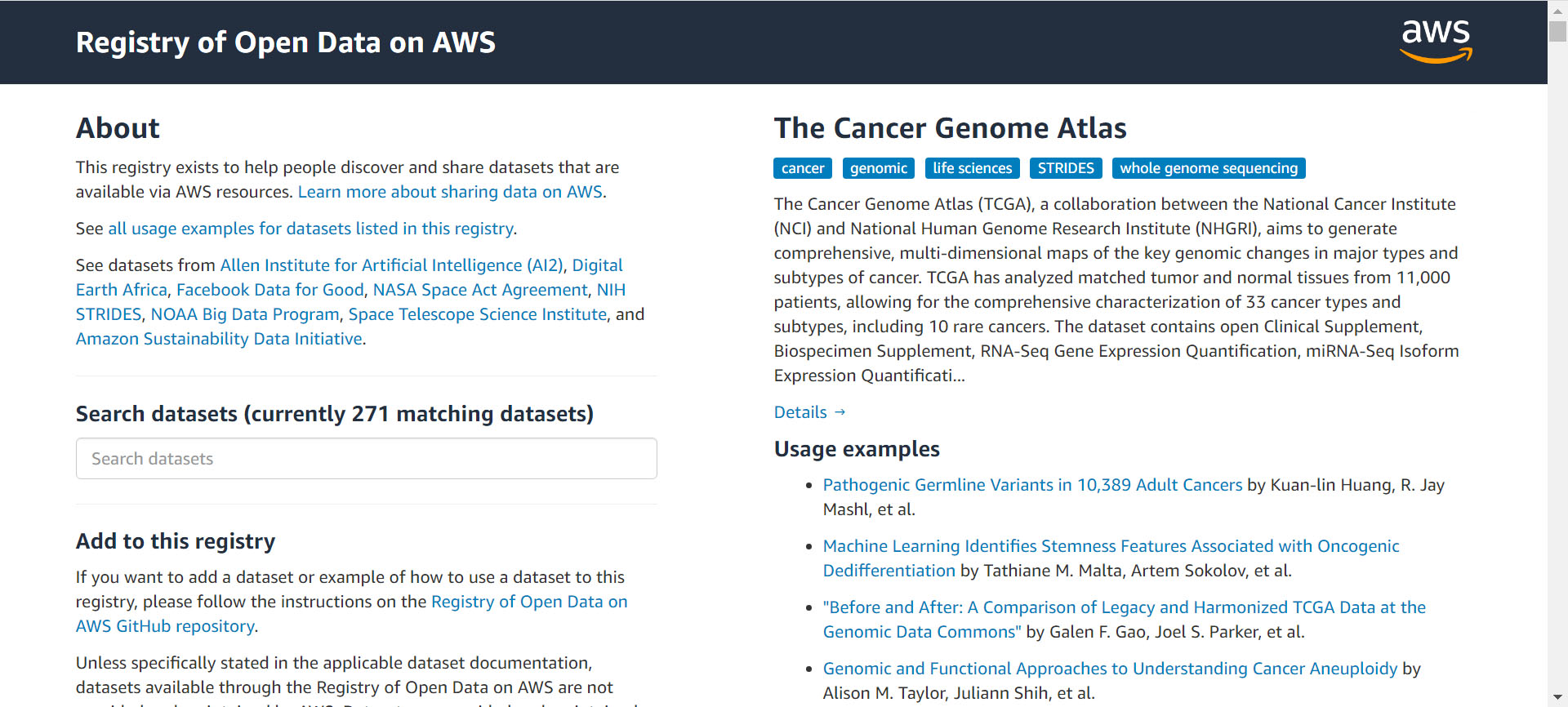Open Pathogenic Germline Variants usage example
The width and height of the screenshot is (1568, 707).
click(x=1032, y=485)
